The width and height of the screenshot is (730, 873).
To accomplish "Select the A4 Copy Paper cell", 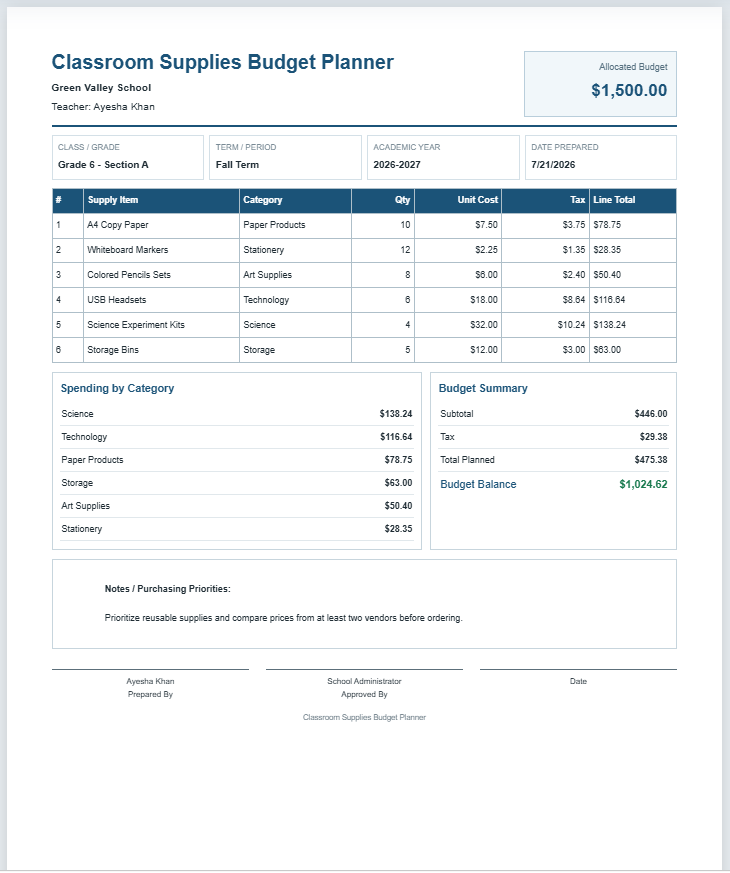I will pos(161,225).
